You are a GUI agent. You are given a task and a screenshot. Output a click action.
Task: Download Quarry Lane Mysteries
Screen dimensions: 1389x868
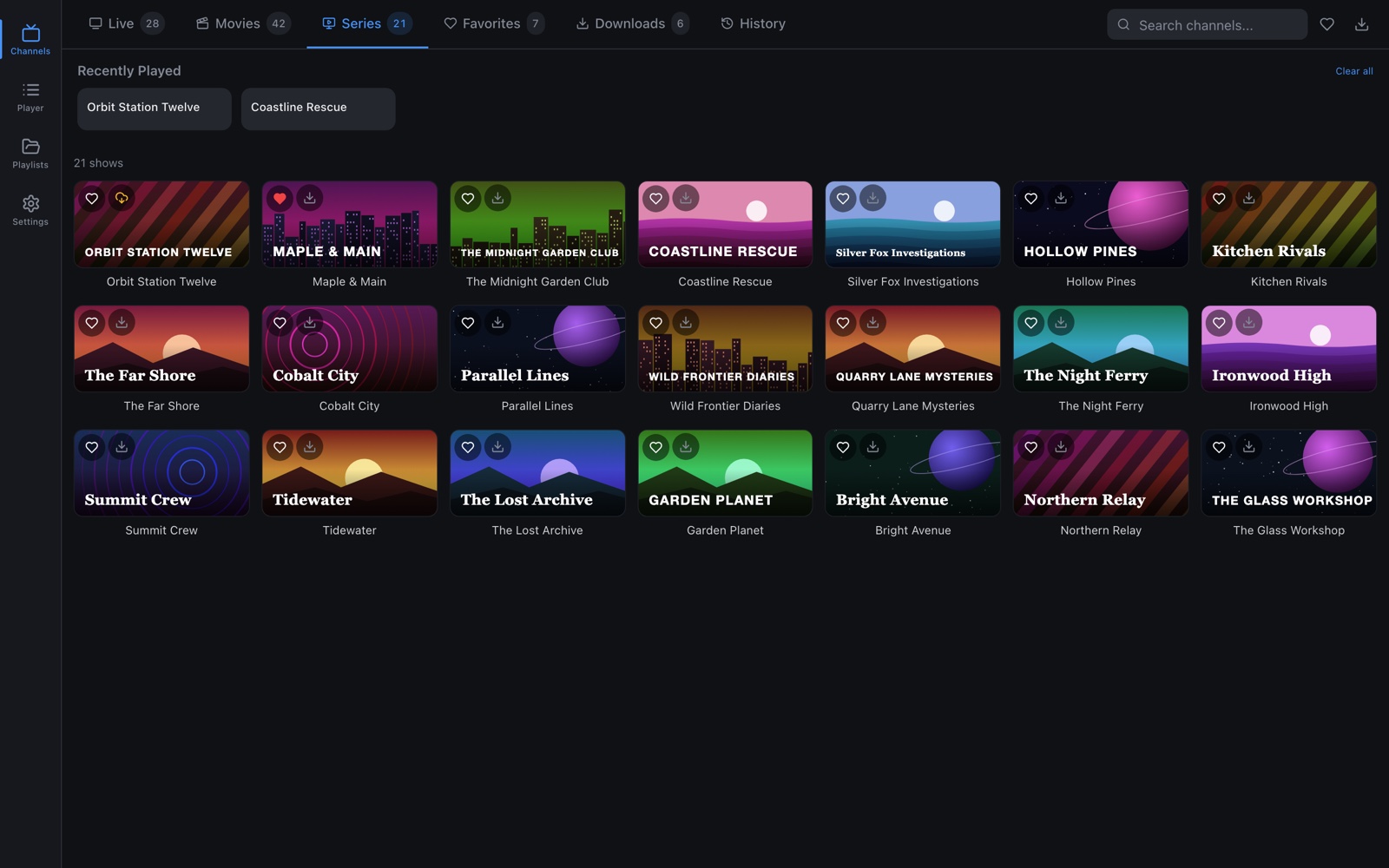872,323
